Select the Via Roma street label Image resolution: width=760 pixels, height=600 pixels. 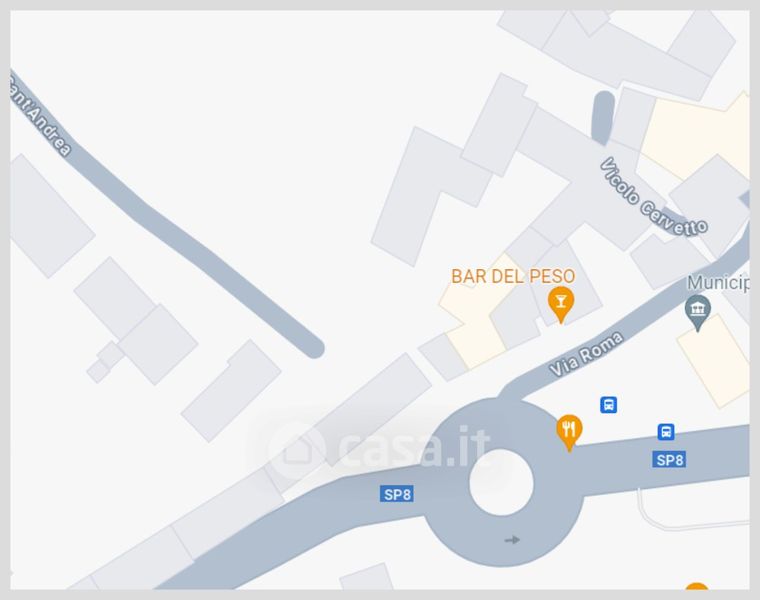pyautogui.click(x=586, y=354)
